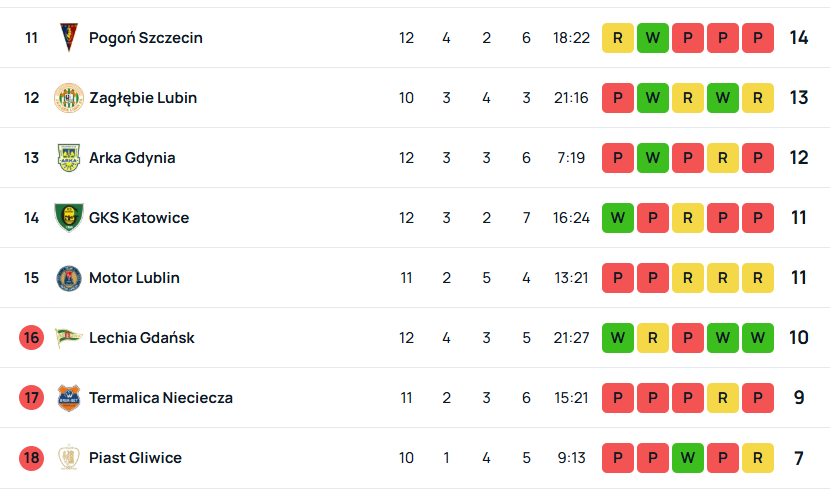The width and height of the screenshot is (830, 493).
Task: Open the Lechia Gdańsk team link
Action: [x=142, y=338]
